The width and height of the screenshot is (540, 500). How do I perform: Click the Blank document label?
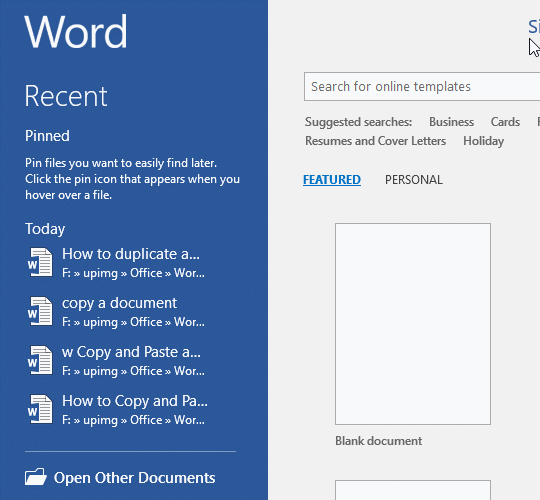[x=378, y=441]
